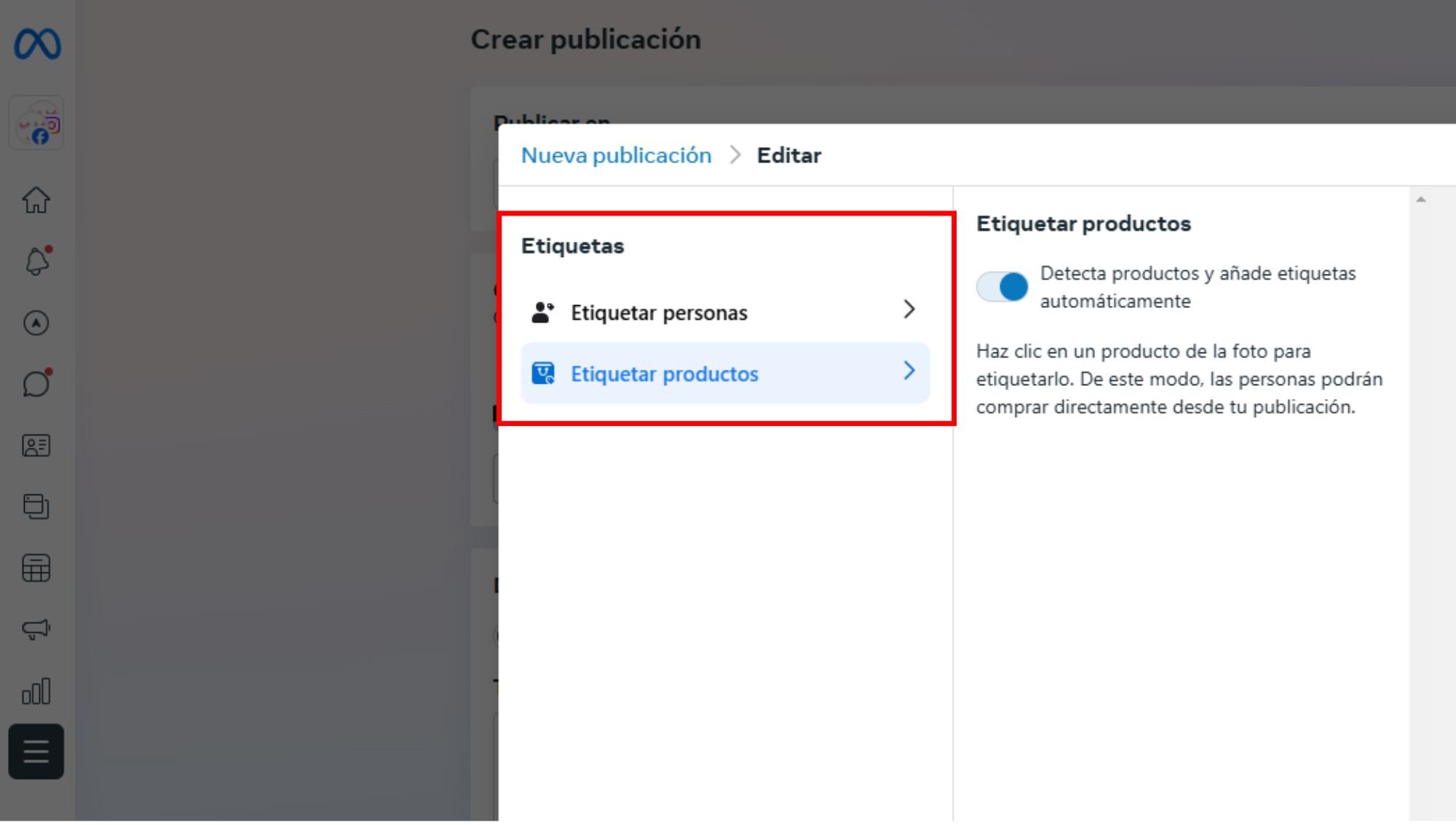Click the Etiquetas section heading
This screenshot has height=825, width=1456.
(572, 246)
